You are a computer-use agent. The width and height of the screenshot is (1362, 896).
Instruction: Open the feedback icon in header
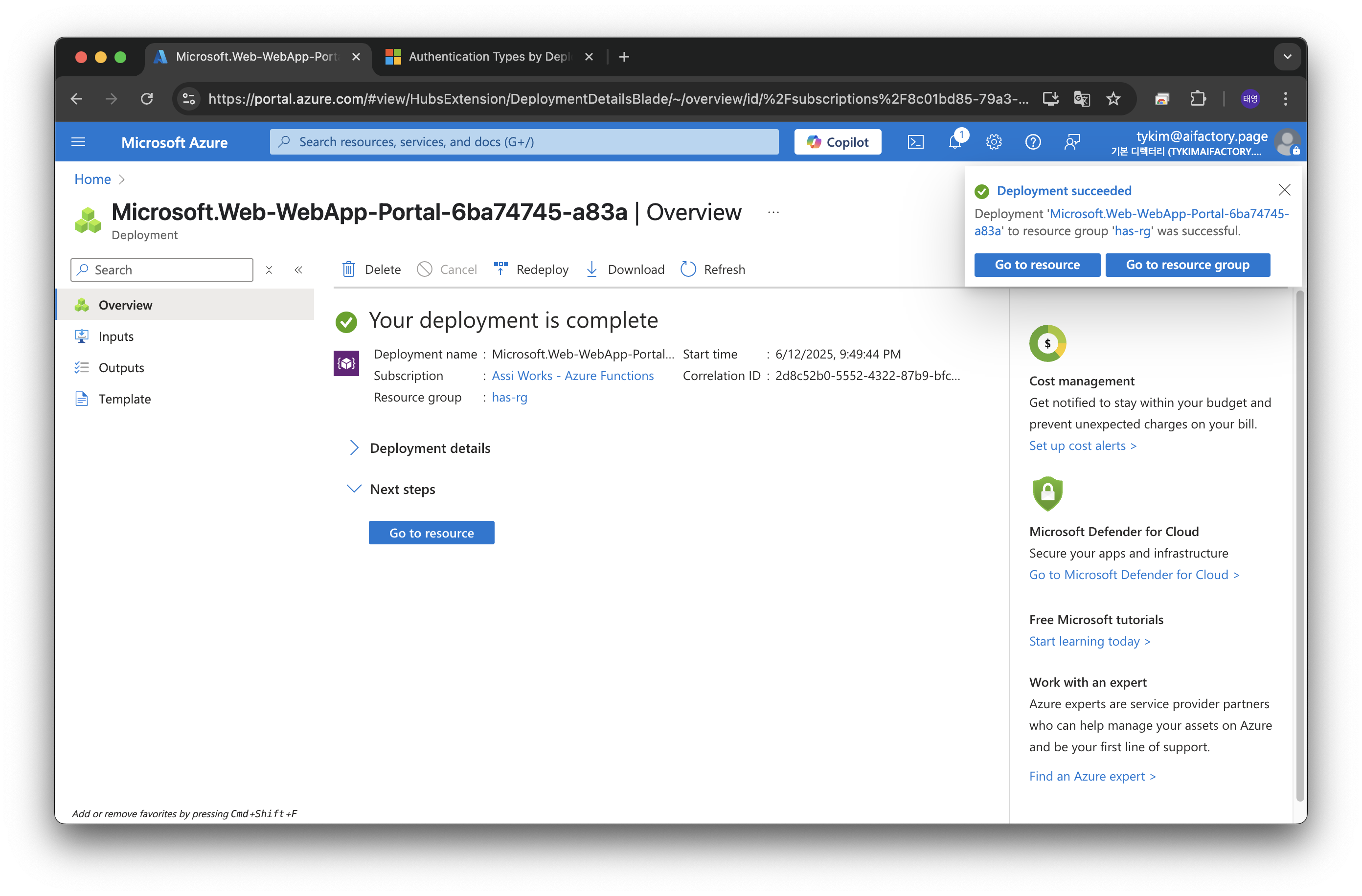(1072, 142)
